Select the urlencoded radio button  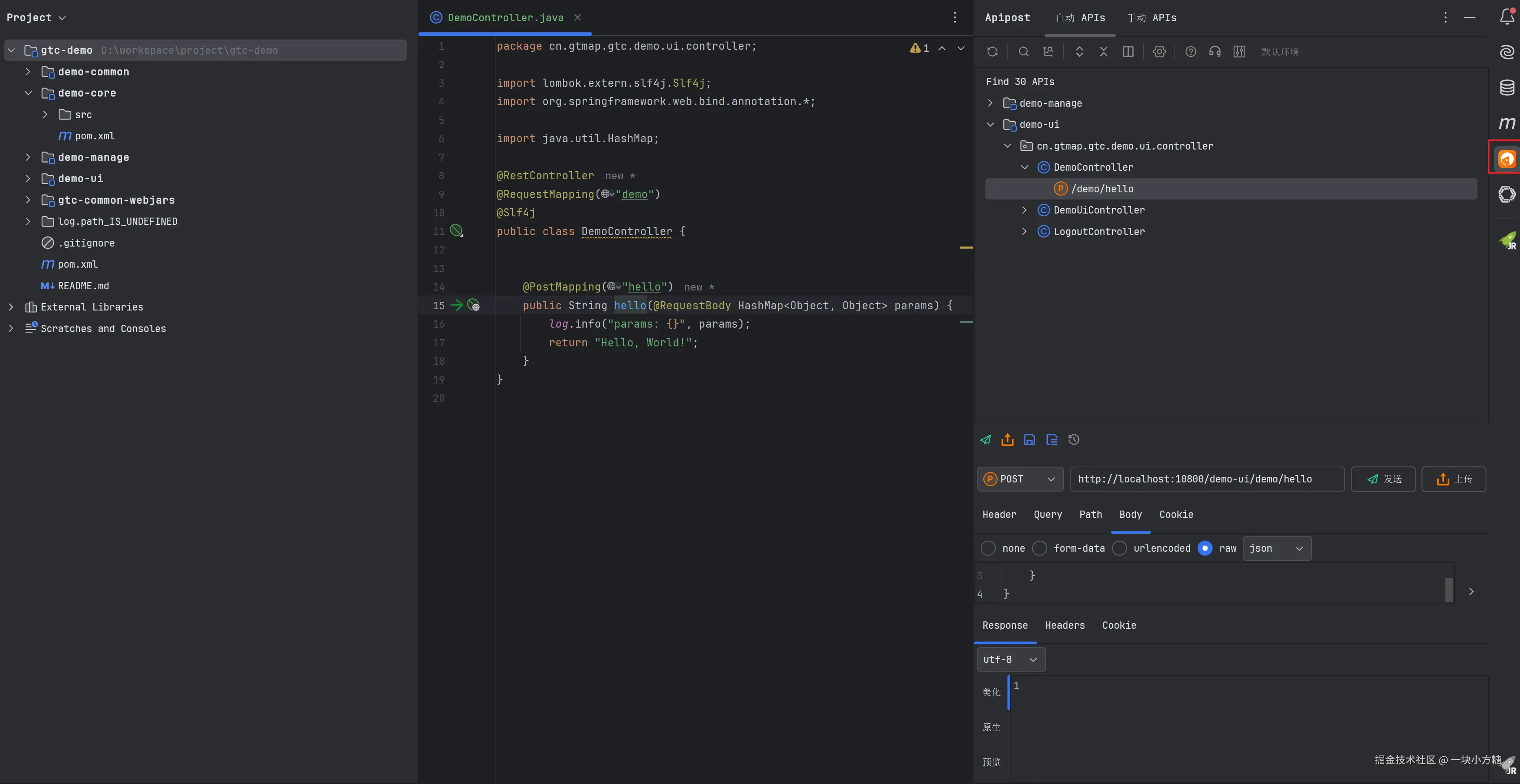[1119, 548]
